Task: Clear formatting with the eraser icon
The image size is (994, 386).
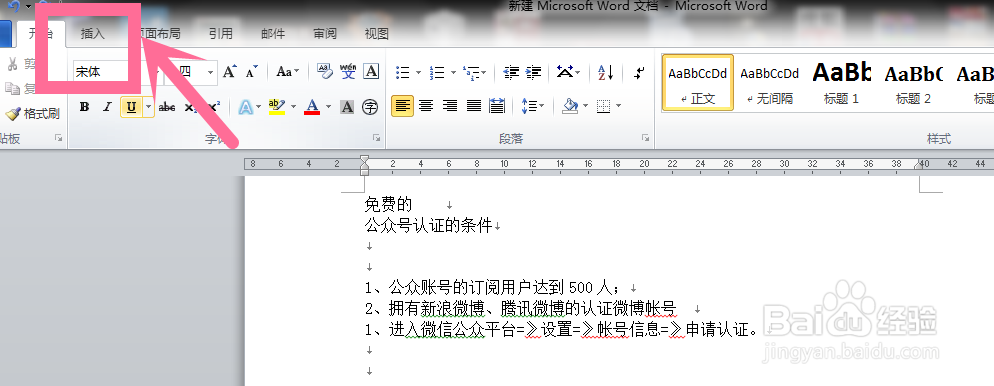Action: [325, 72]
